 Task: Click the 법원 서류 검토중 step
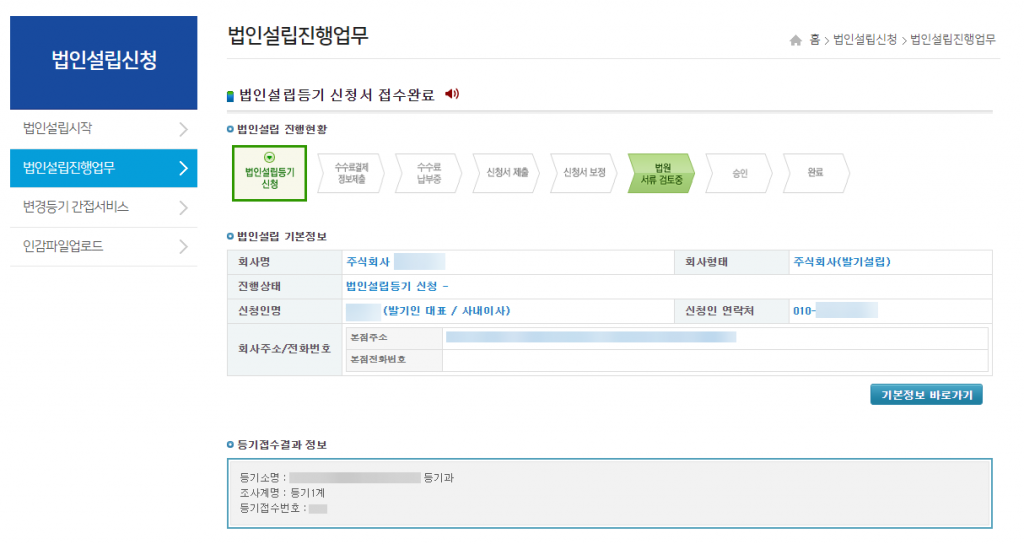pyautogui.click(x=662, y=173)
